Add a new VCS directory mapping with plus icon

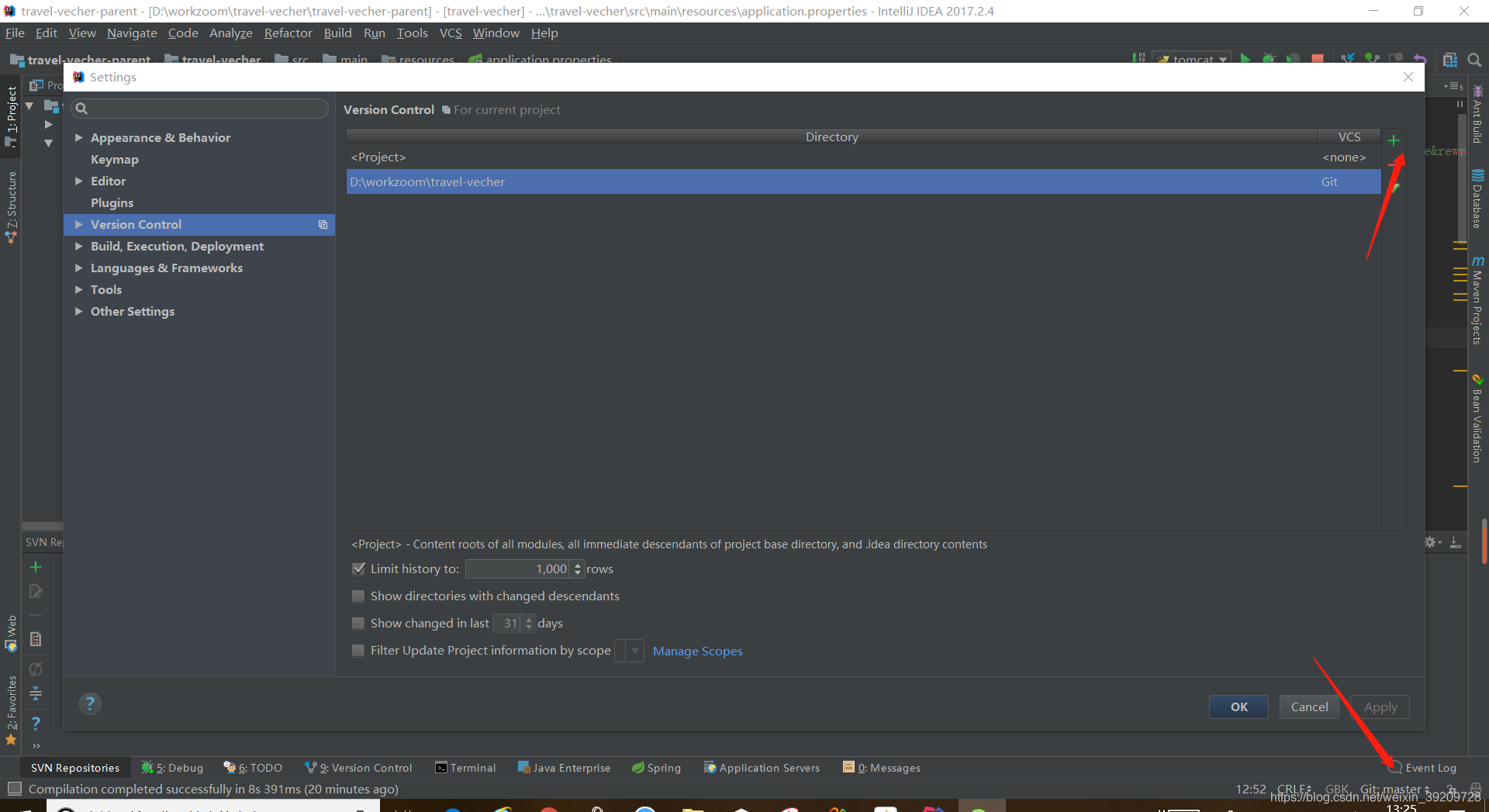click(x=1394, y=140)
